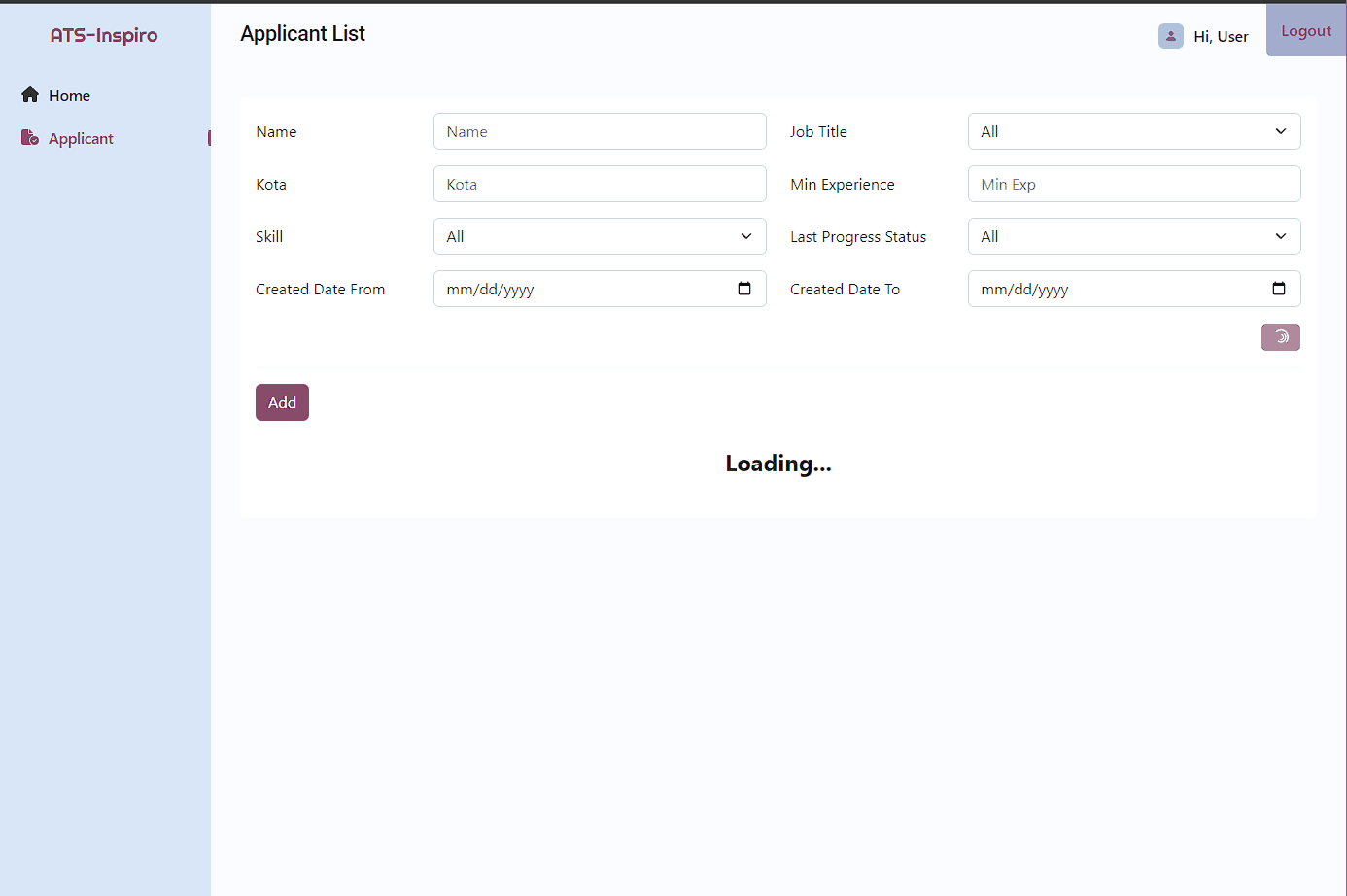
Task: Click the 'Loading...' text
Action: (x=778, y=464)
